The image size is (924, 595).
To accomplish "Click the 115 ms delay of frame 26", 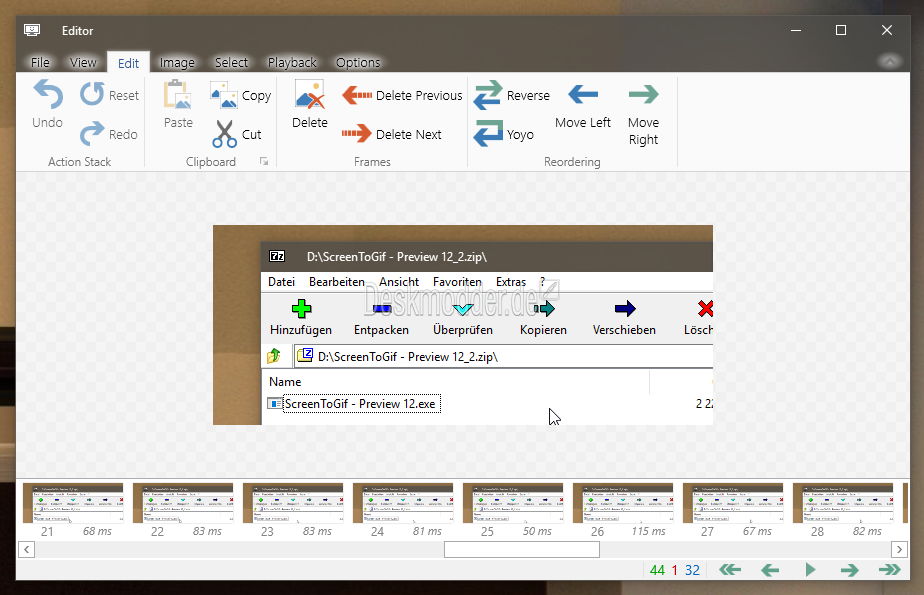I will 648,531.
